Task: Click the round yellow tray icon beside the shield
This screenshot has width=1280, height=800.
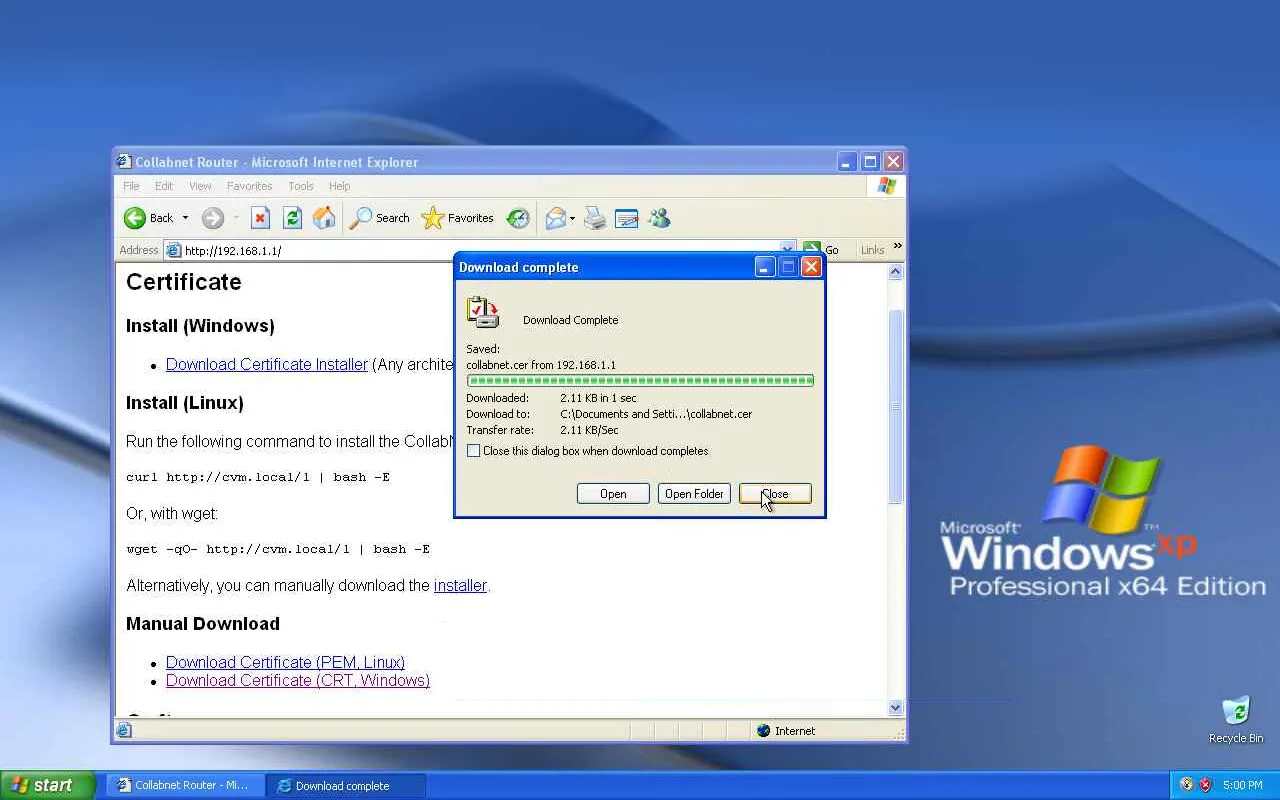Action: point(1187,785)
